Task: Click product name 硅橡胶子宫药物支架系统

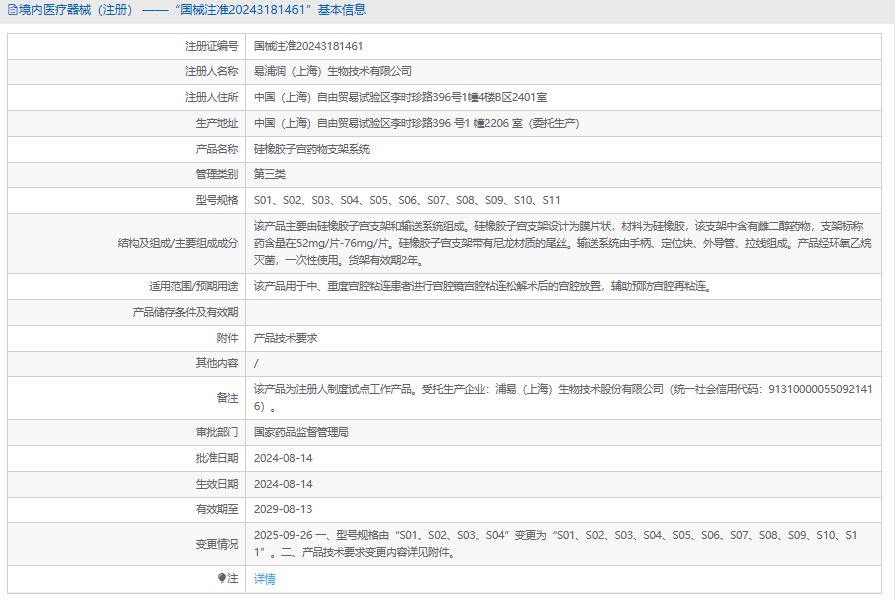Action: (x=312, y=149)
